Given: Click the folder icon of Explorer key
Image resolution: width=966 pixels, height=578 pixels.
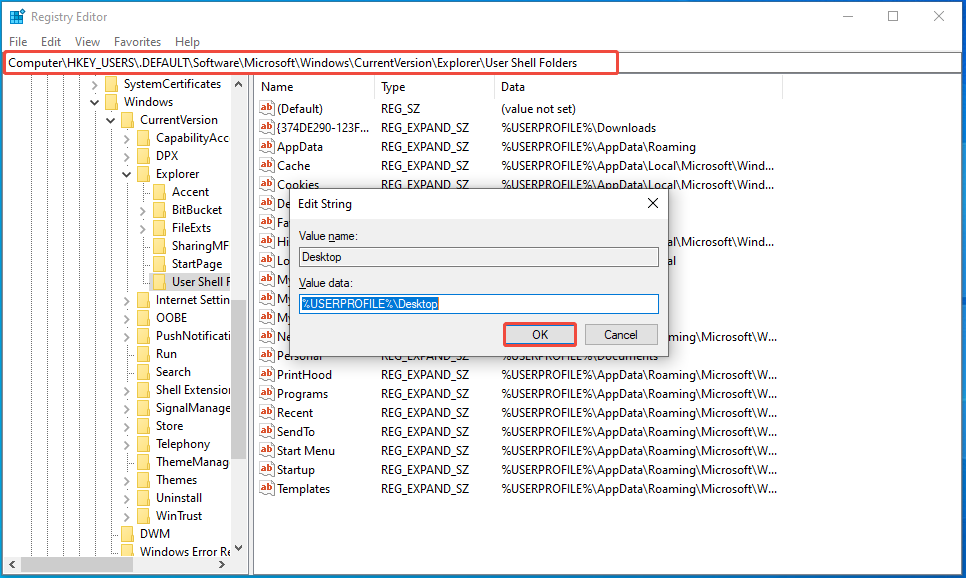Looking at the screenshot, I should tap(144, 174).
